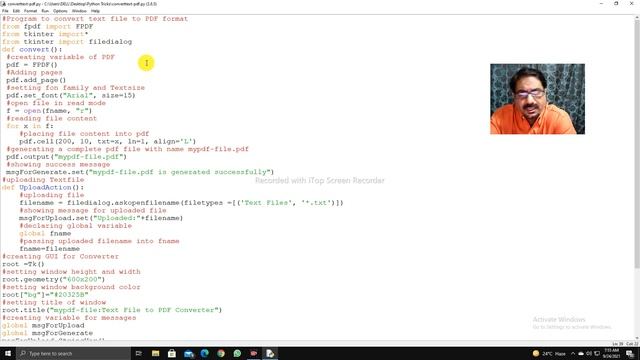
Task: Click the pdf.set_font("Arial", size=15) line
Action: (x=71, y=96)
